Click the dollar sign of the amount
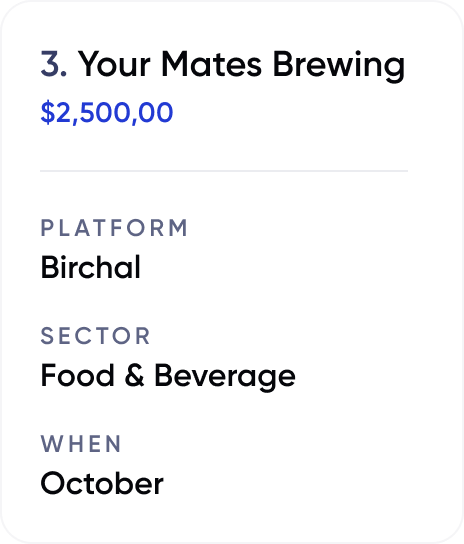The image size is (464, 544). 48,112
